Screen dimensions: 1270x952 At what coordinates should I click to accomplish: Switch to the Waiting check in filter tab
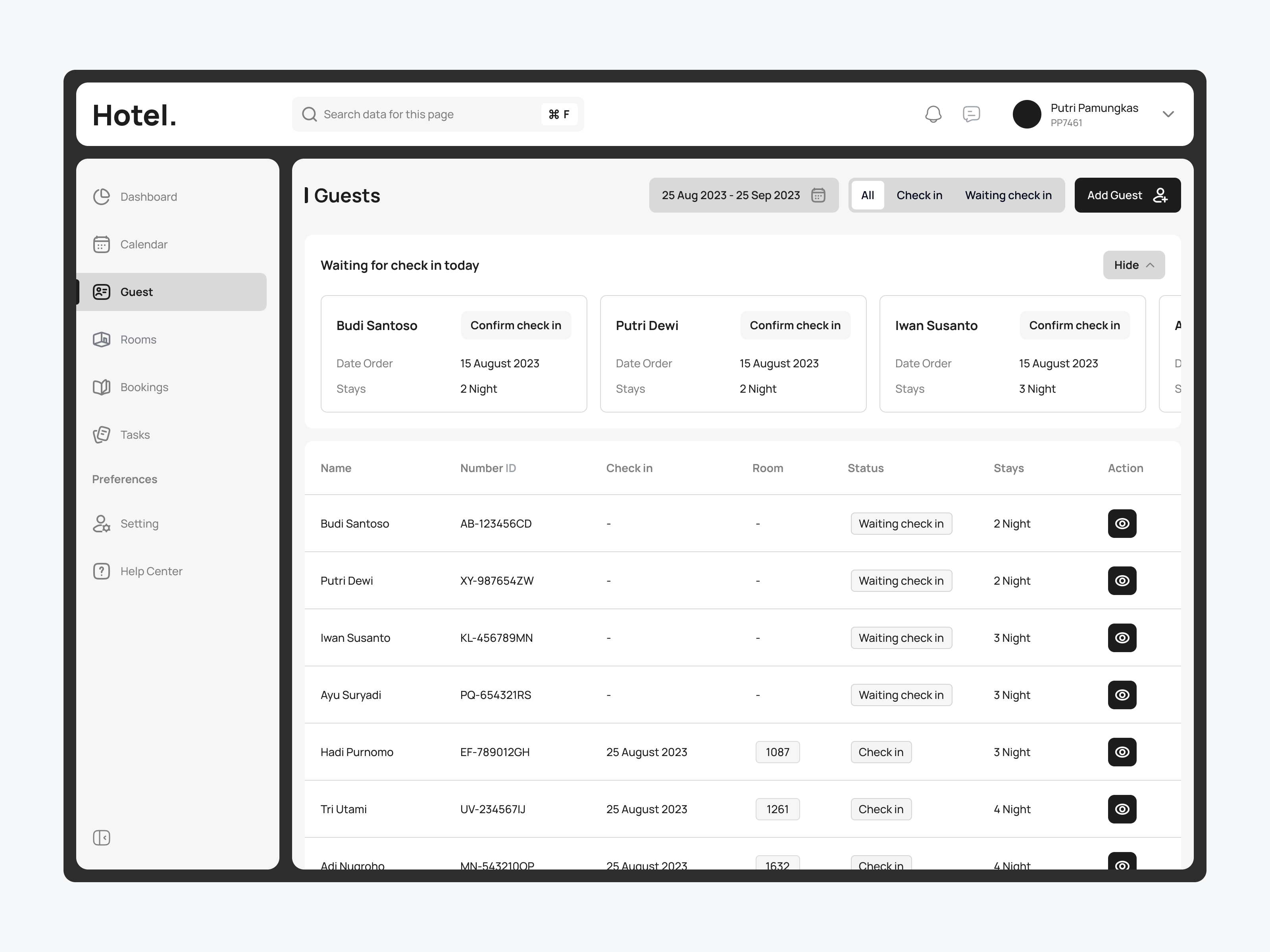[x=1008, y=195]
